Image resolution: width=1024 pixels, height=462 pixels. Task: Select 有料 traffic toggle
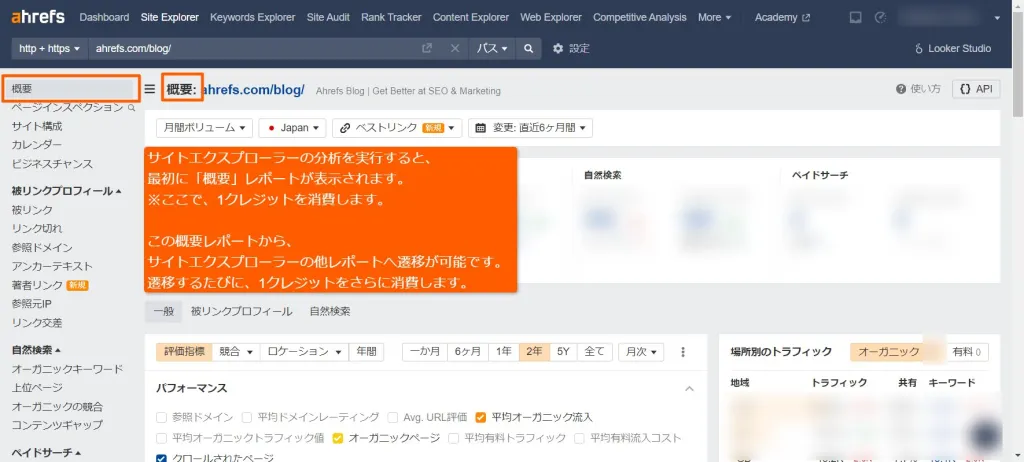(967, 352)
